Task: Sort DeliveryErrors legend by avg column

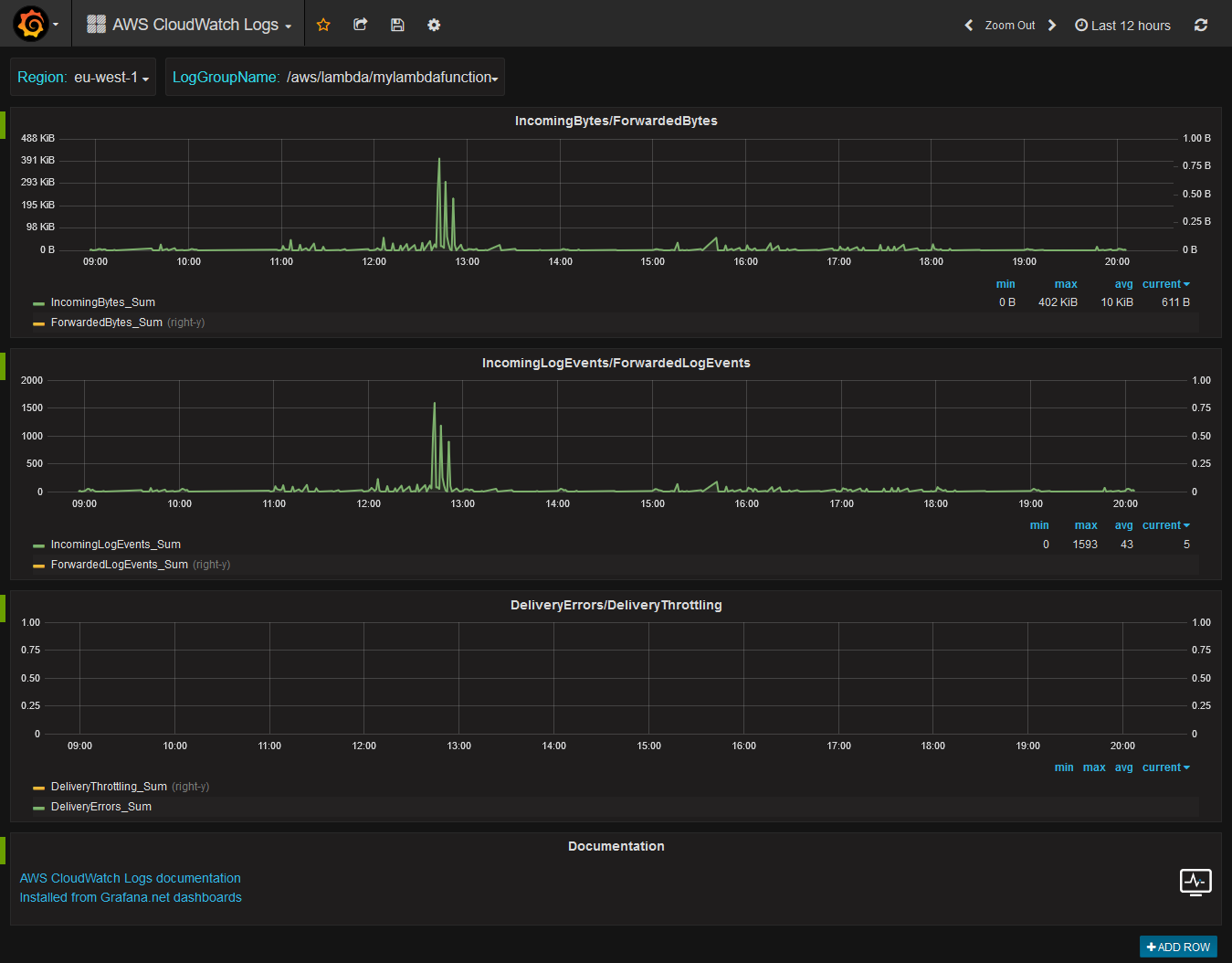Action: [1124, 767]
